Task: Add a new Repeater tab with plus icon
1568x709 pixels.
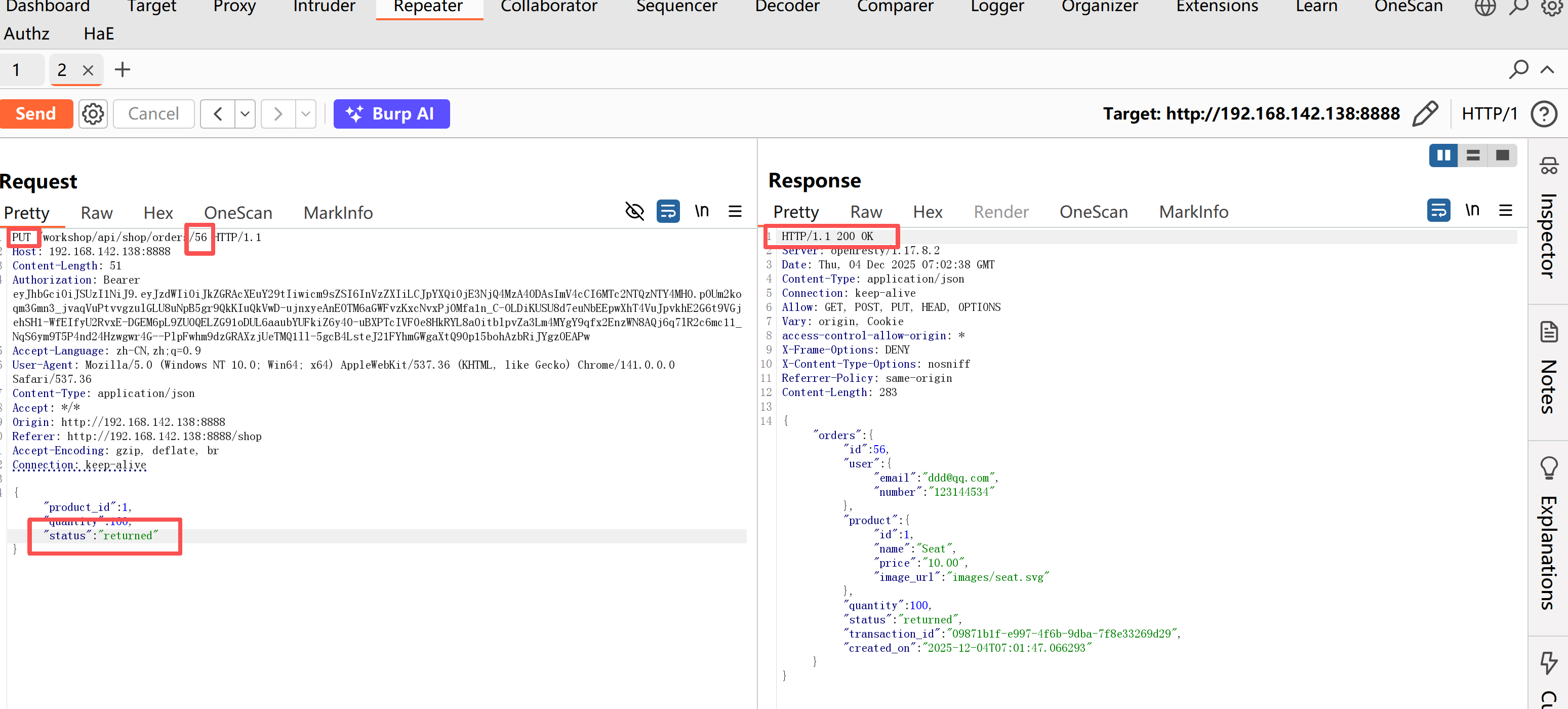Action: (x=123, y=69)
